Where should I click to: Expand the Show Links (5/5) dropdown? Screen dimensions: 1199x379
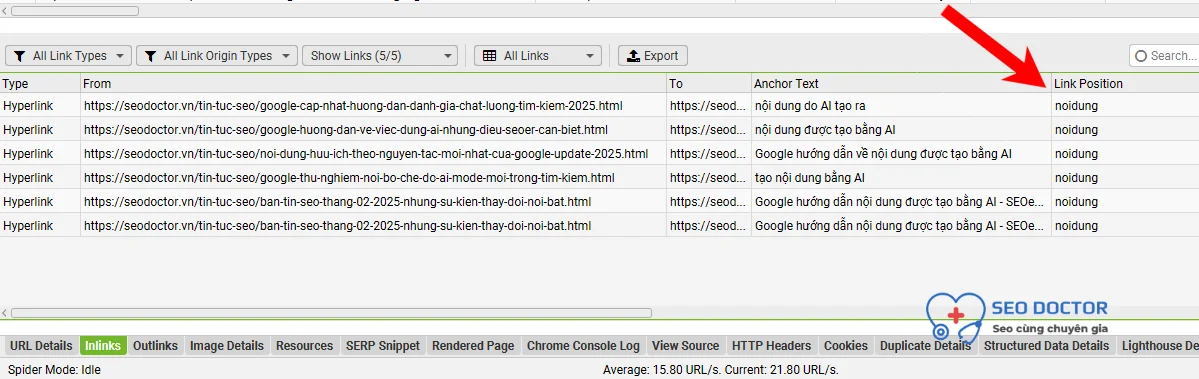click(380, 56)
